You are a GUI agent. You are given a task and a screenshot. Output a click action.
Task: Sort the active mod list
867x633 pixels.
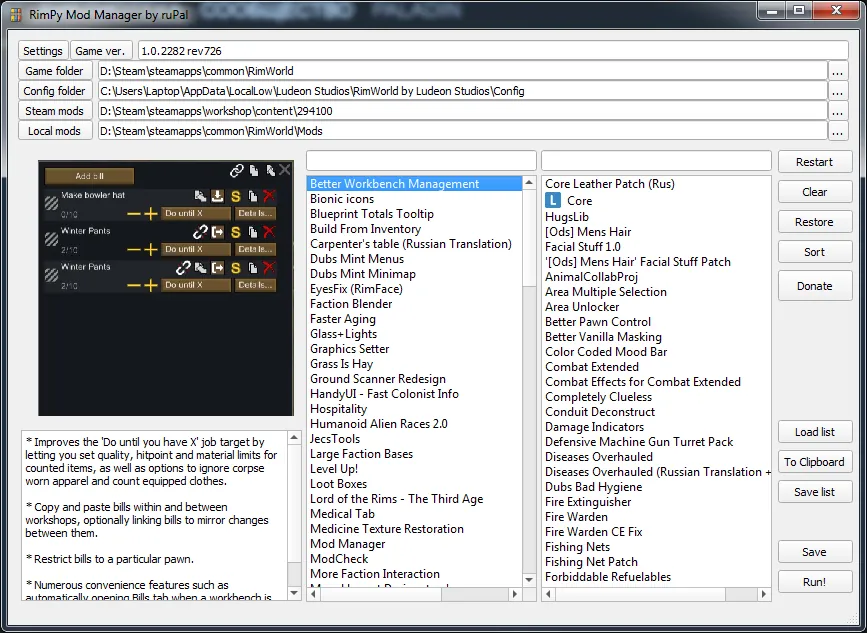tap(814, 252)
